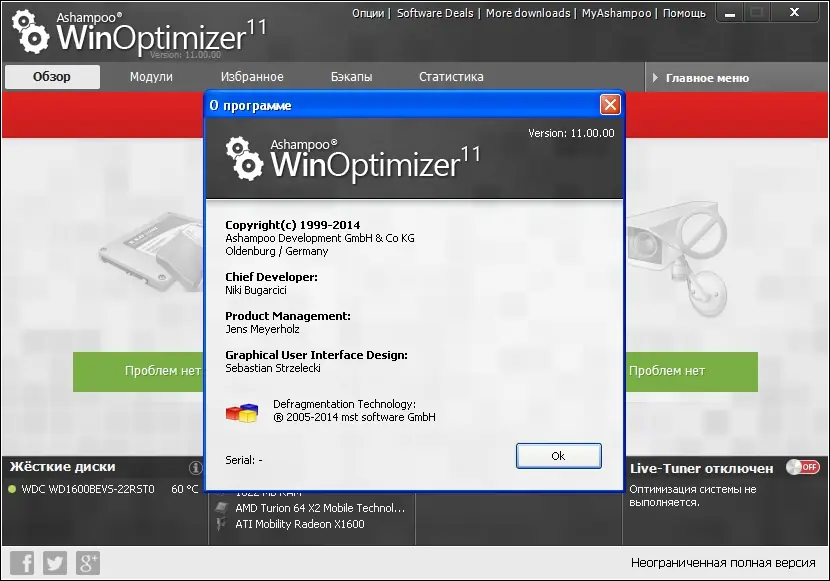The image size is (830, 581).
Task: Click the 'Sebastian Strzelecki' name
Action: point(273,368)
